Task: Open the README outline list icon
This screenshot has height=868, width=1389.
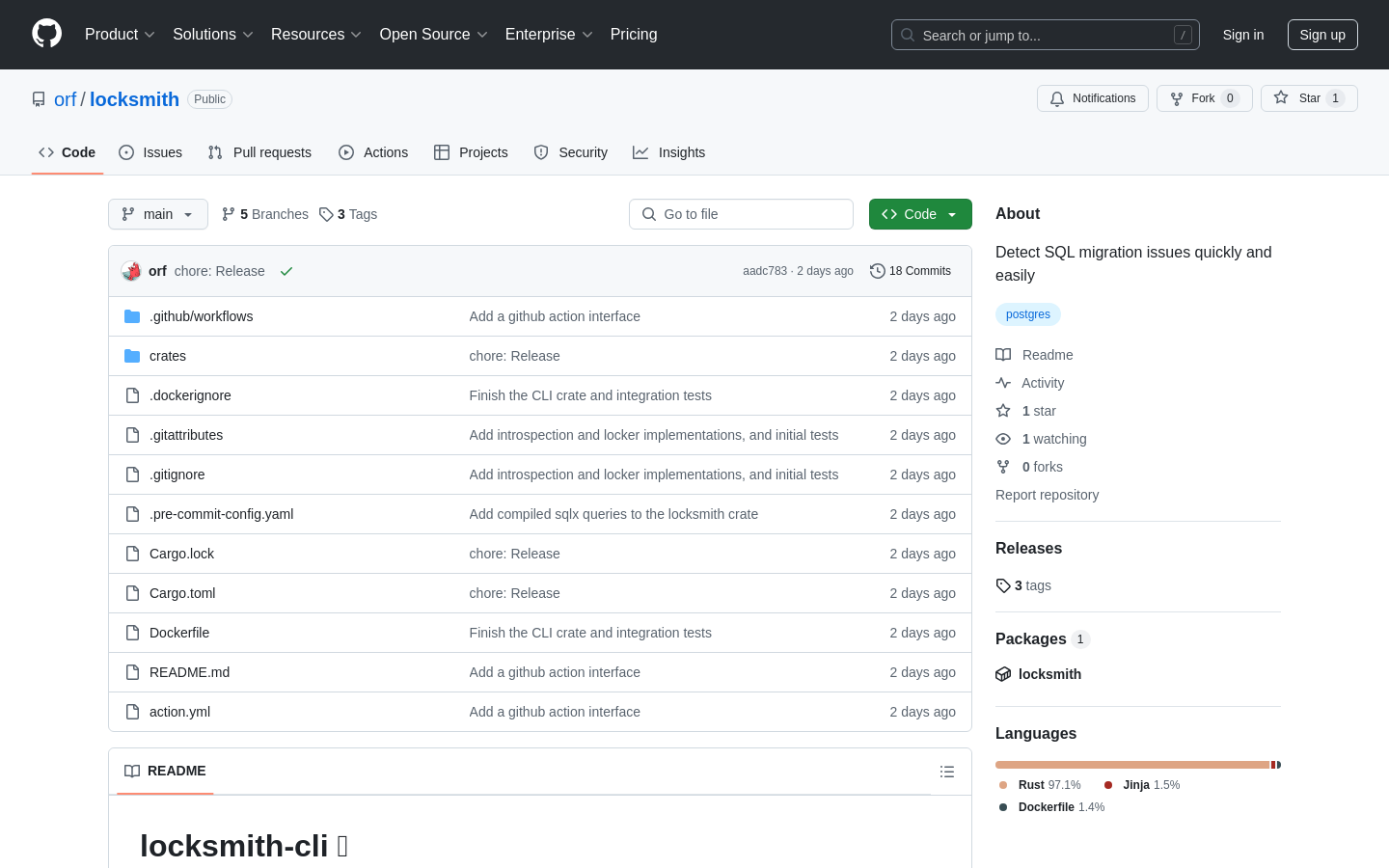Action: [x=947, y=772]
